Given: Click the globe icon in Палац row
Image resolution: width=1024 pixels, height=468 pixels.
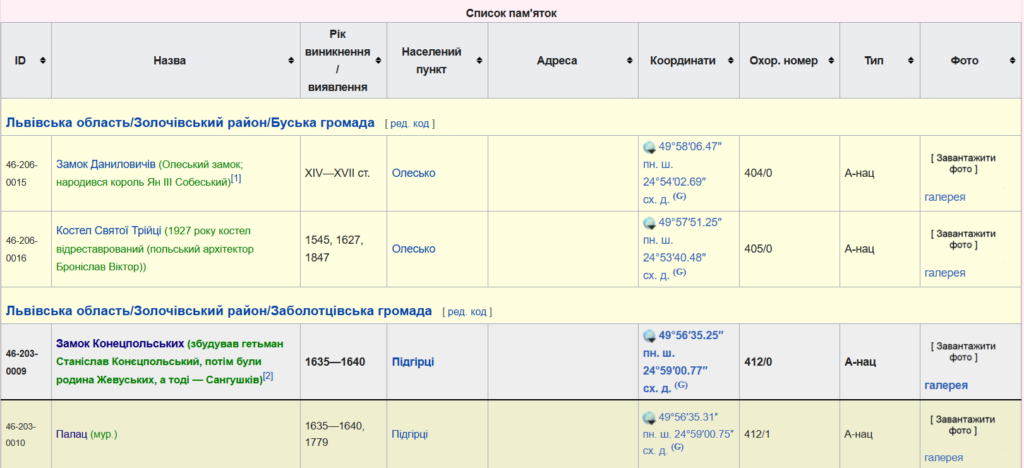Looking at the screenshot, I should (649, 418).
